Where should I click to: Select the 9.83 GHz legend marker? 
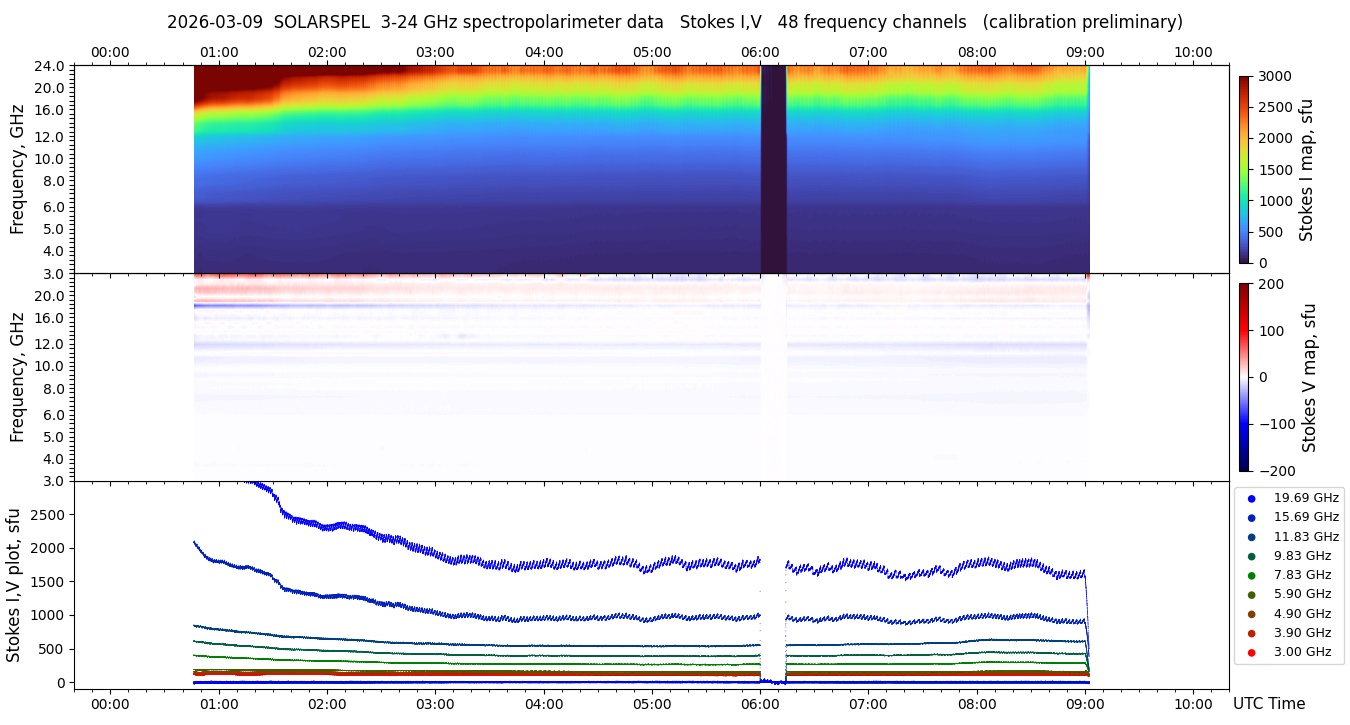click(x=1251, y=556)
